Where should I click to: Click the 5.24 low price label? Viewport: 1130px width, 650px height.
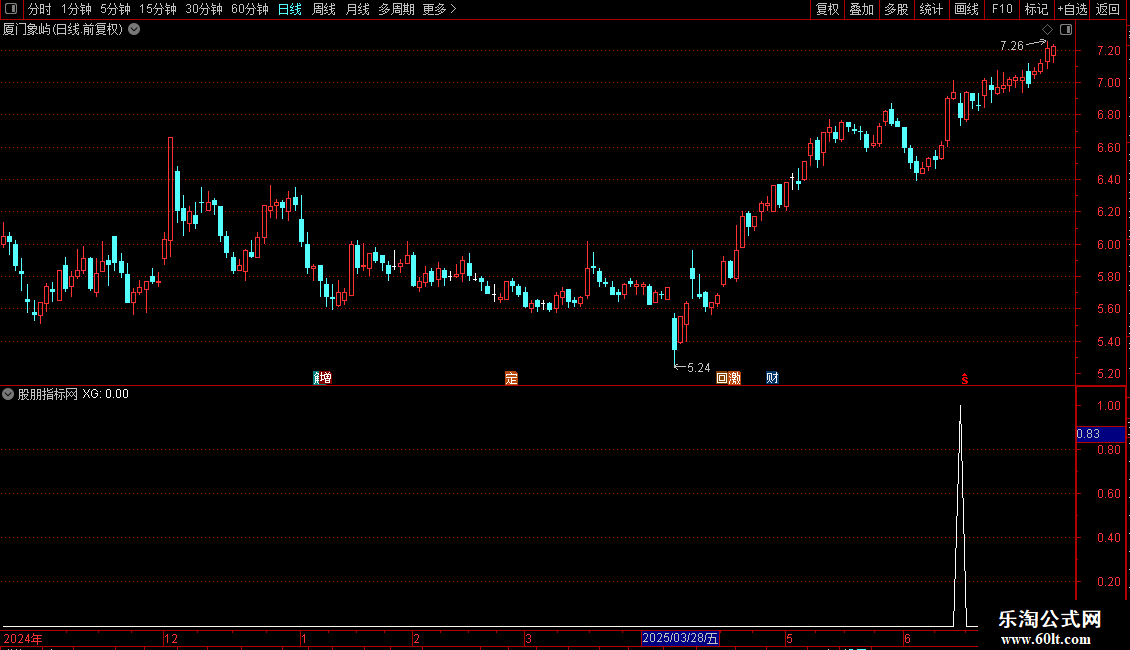[698, 368]
